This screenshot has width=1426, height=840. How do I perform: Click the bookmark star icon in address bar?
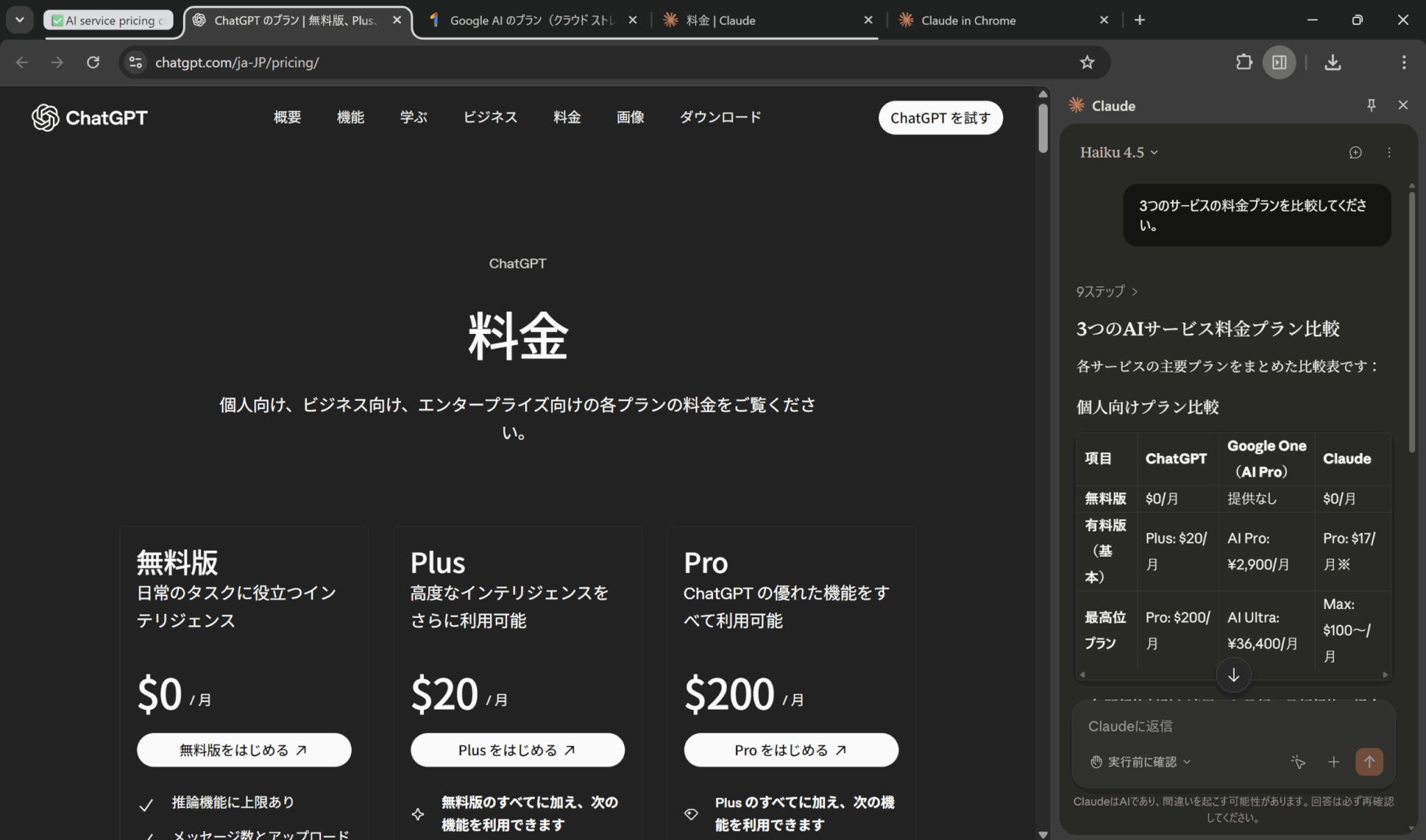pyautogui.click(x=1087, y=63)
